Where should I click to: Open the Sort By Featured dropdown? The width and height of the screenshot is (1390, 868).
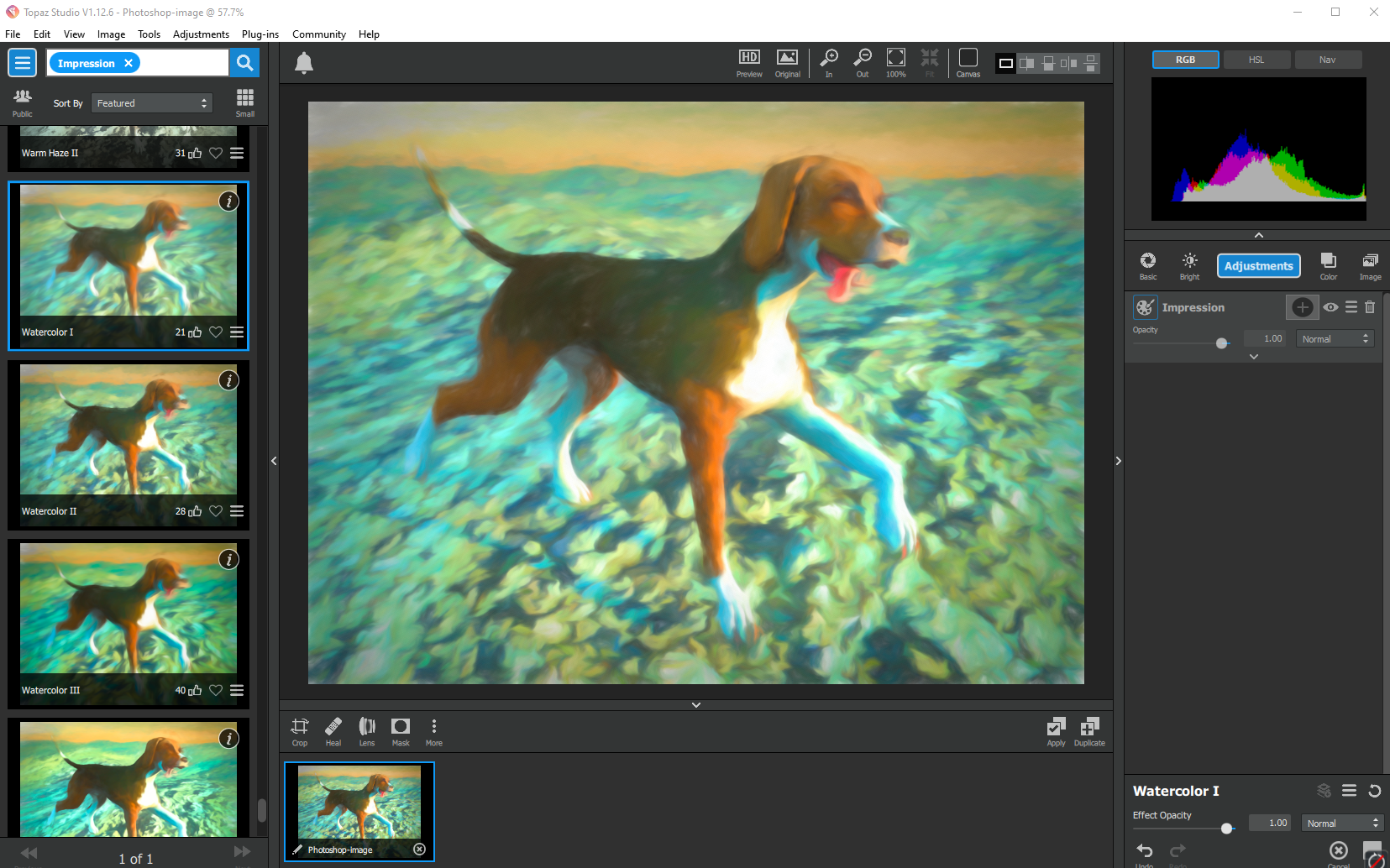[x=152, y=103]
